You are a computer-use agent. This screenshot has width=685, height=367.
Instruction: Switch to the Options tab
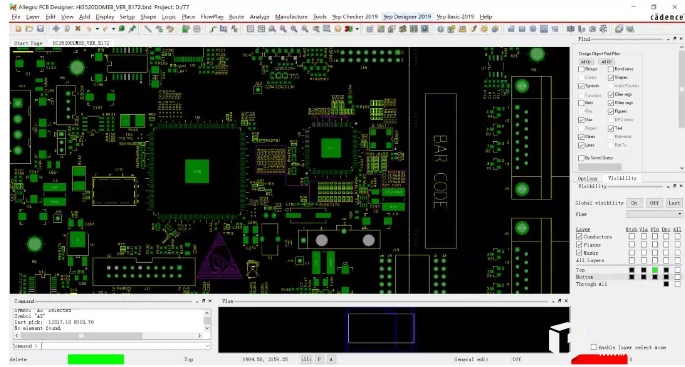(587, 178)
